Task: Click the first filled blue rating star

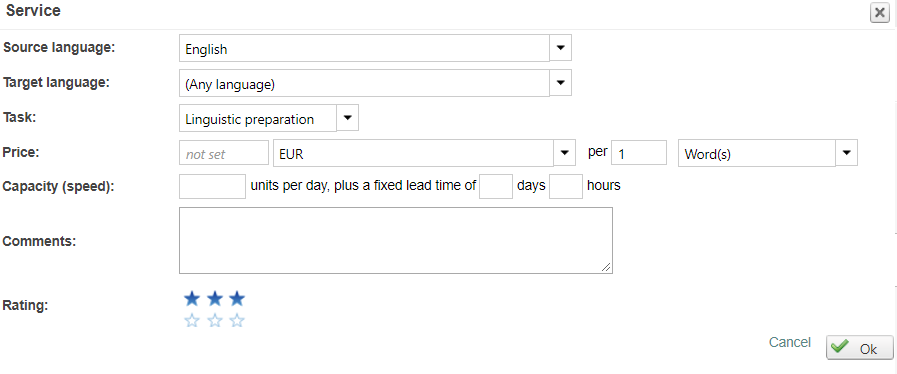Action: click(x=192, y=299)
